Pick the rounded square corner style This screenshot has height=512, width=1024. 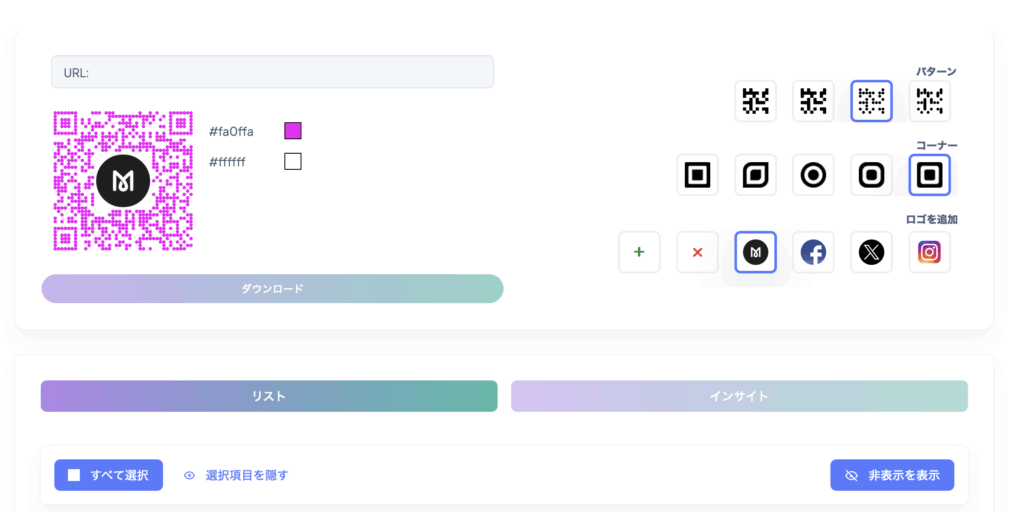click(872, 175)
